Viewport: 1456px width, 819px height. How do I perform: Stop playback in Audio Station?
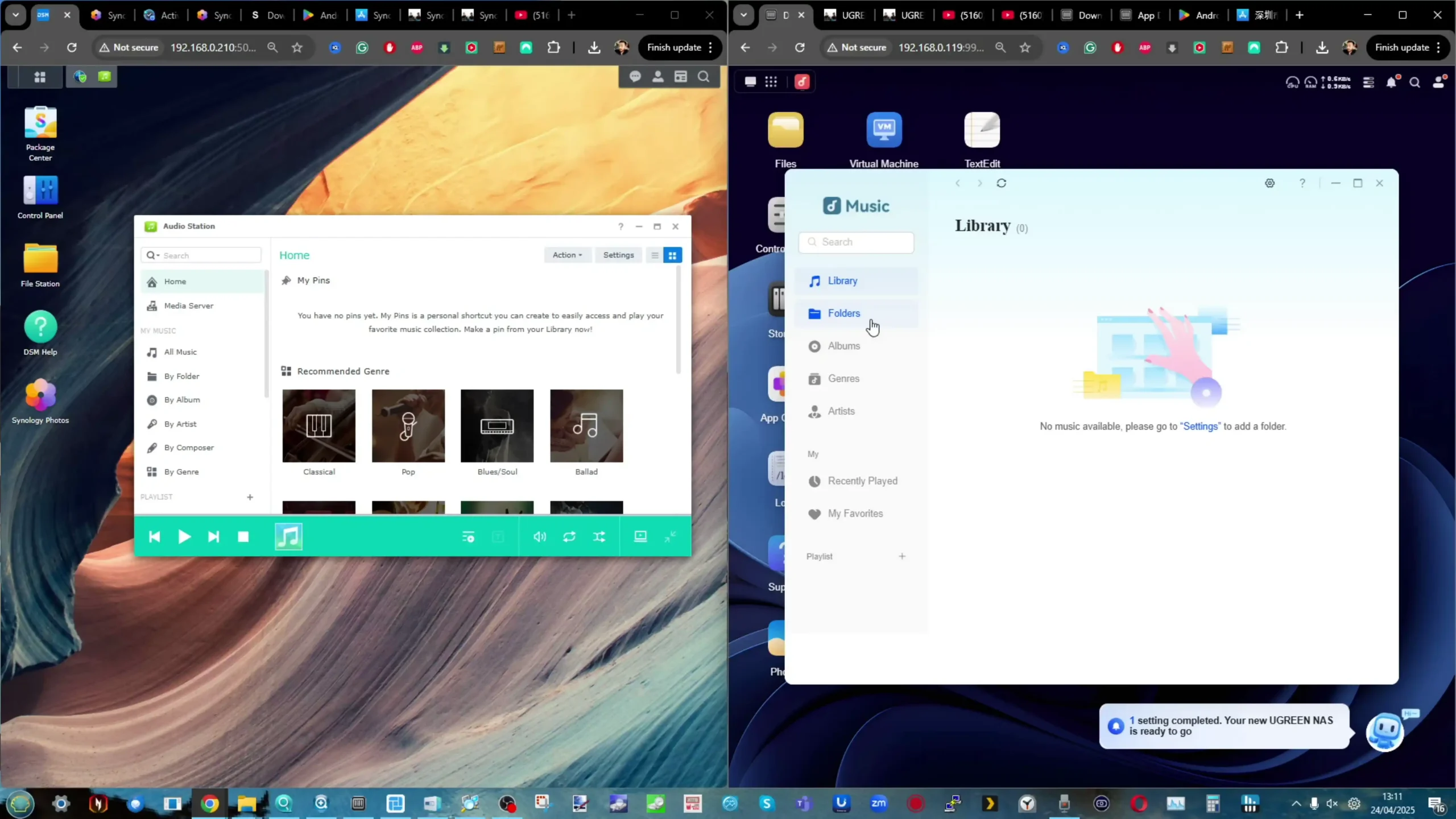click(x=243, y=537)
